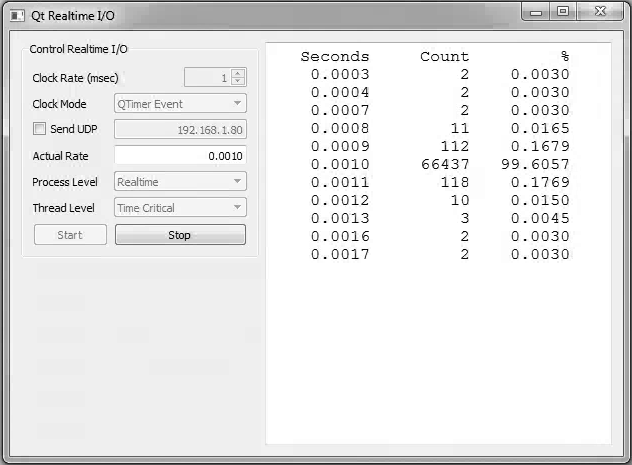
Task: Click the Send UDP label text
Action: coord(74,129)
